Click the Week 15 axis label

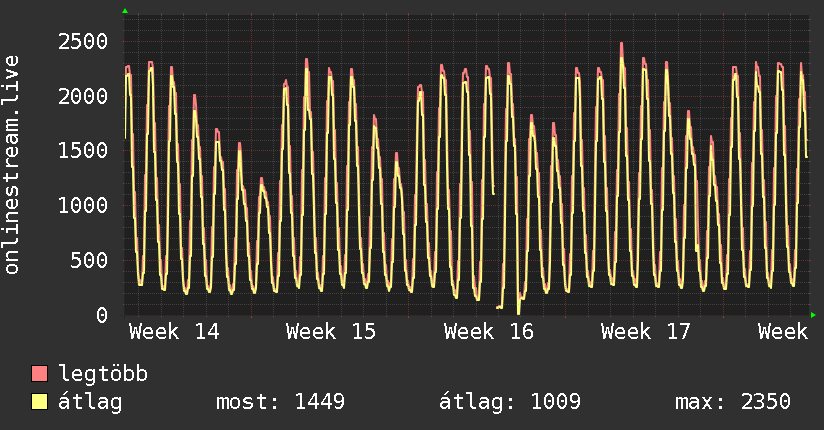click(x=331, y=332)
